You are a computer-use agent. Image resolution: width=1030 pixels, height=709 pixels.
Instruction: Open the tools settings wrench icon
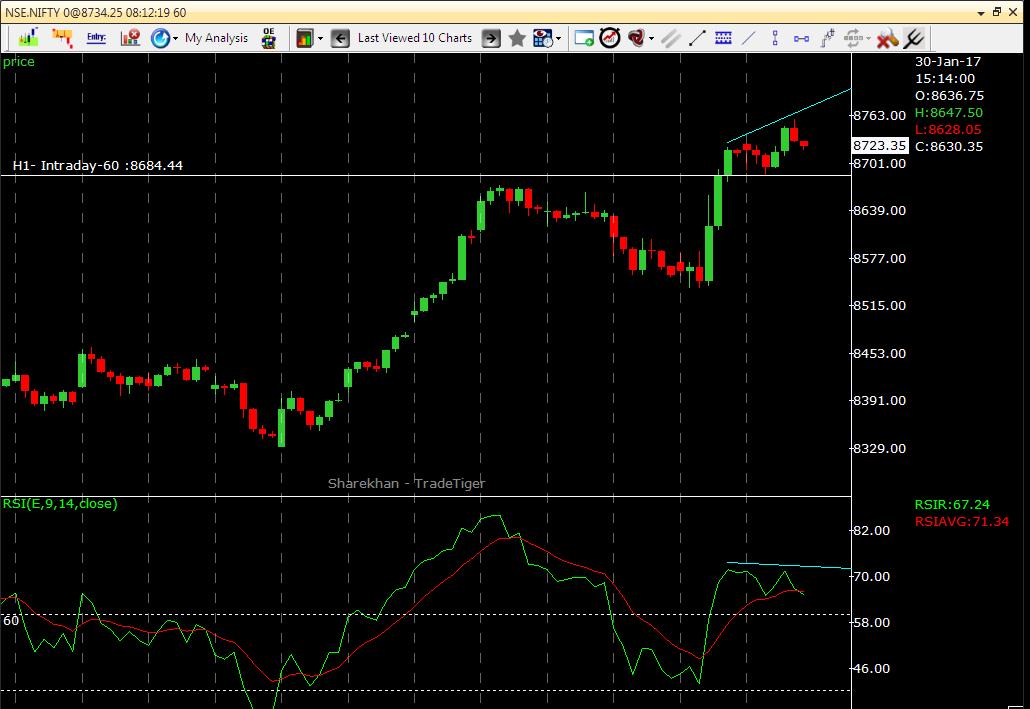tap(886, 38)
